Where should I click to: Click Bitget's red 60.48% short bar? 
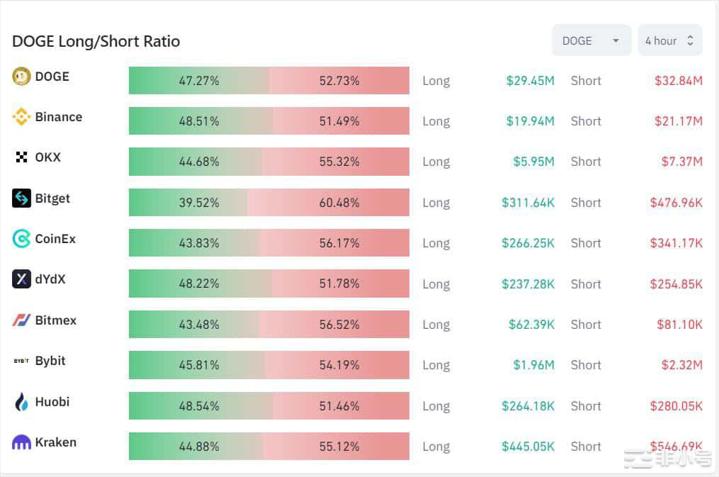pos(328,202)
